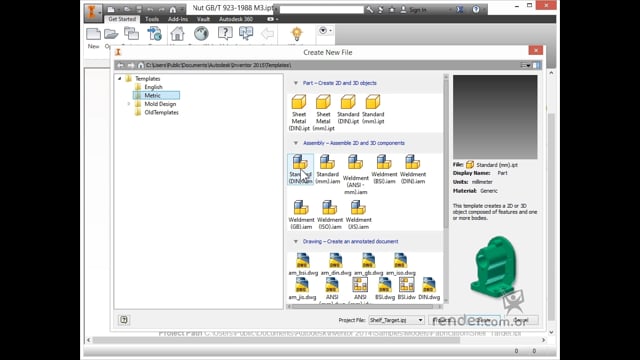Switch to the Autodesk 360 tab
640x360 pixels.
pyautogui.click(x=236, y=19)
